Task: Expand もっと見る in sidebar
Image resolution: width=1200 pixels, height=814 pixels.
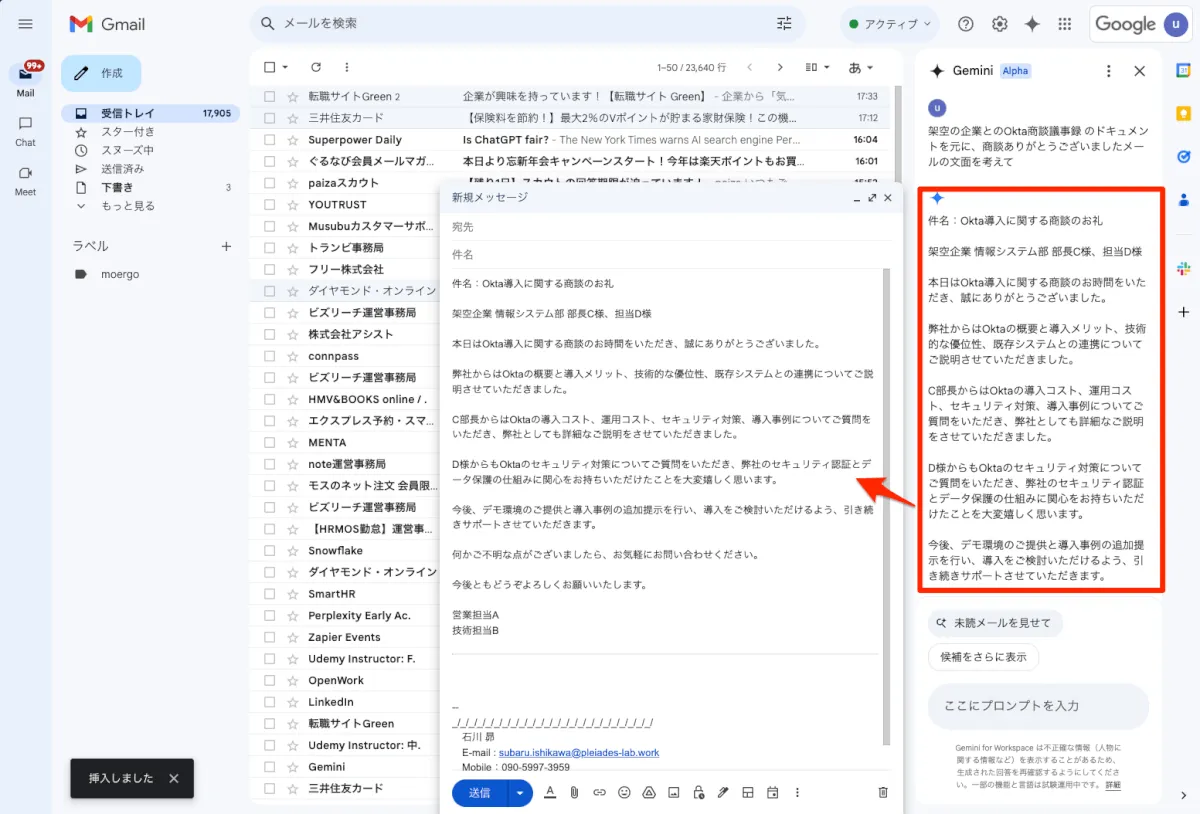Action: pos(128,206)
